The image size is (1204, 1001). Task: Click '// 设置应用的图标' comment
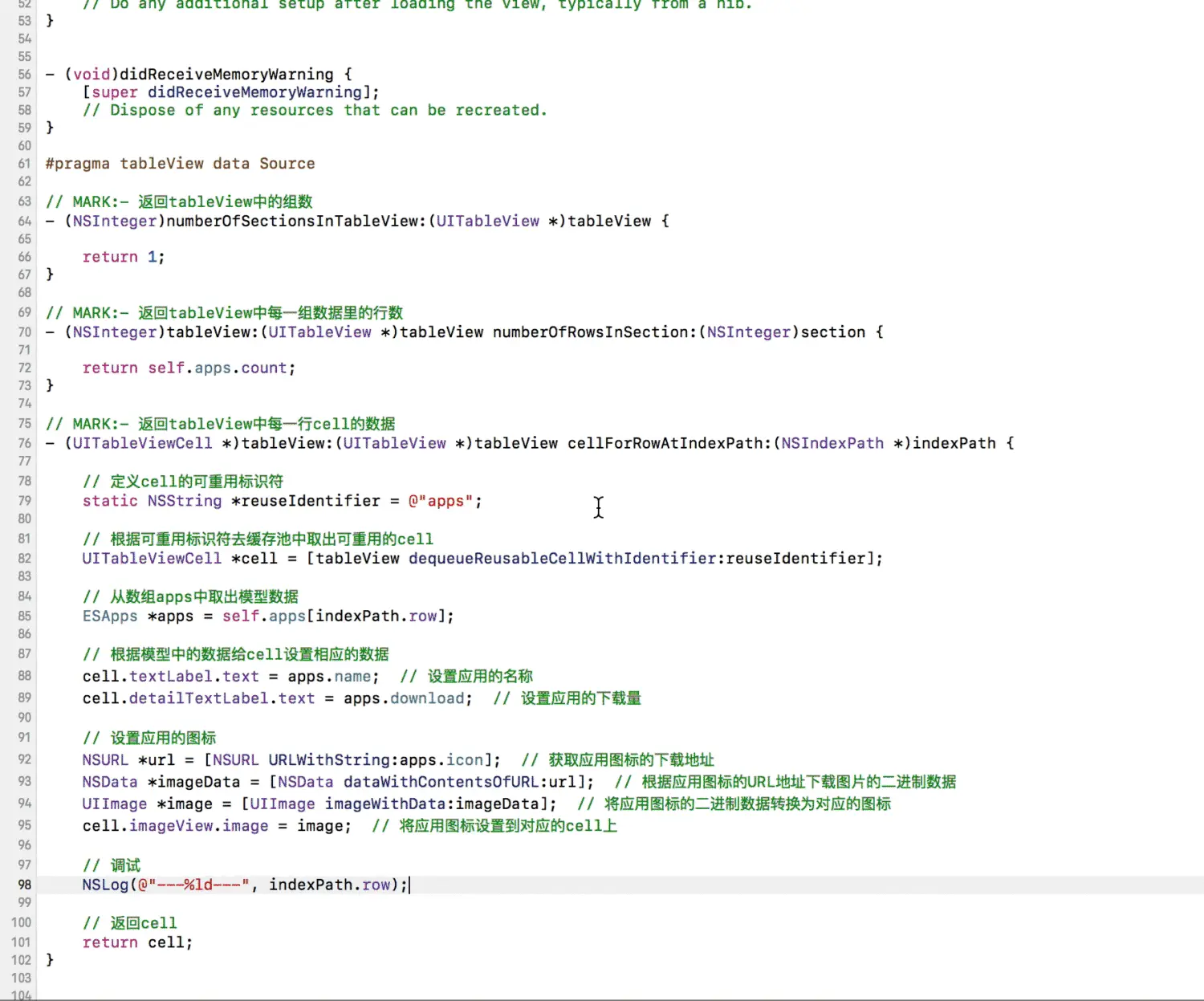pos(149,738)
